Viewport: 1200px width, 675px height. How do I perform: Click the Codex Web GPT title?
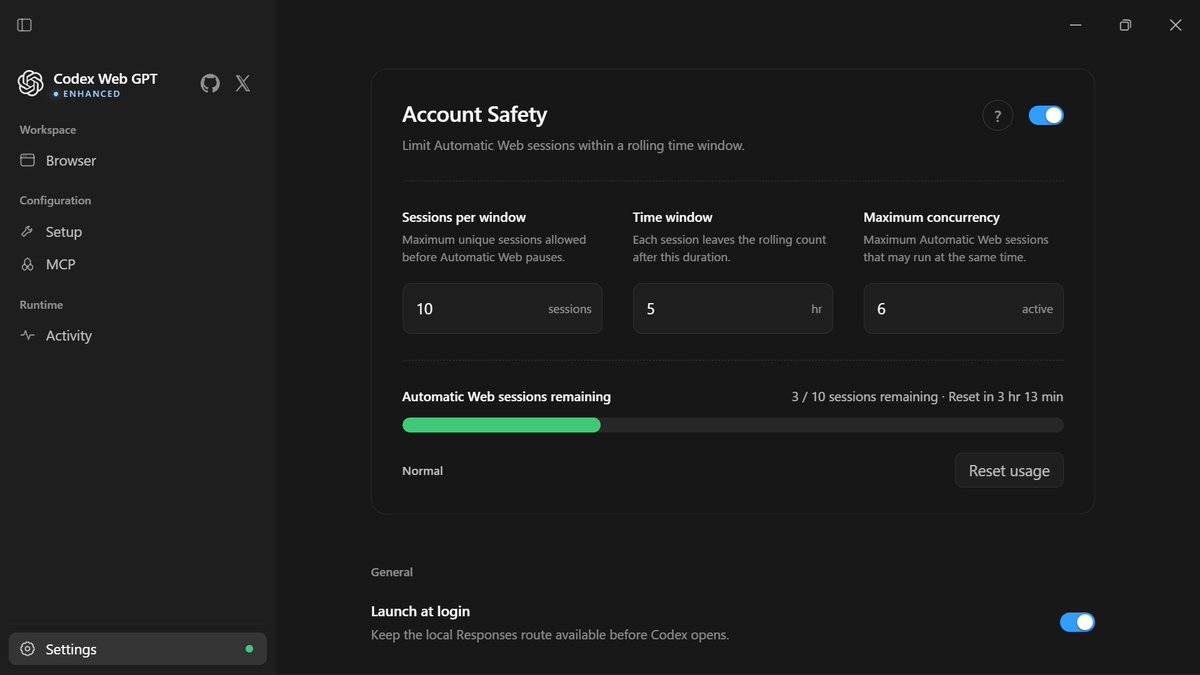pos(105,78)
